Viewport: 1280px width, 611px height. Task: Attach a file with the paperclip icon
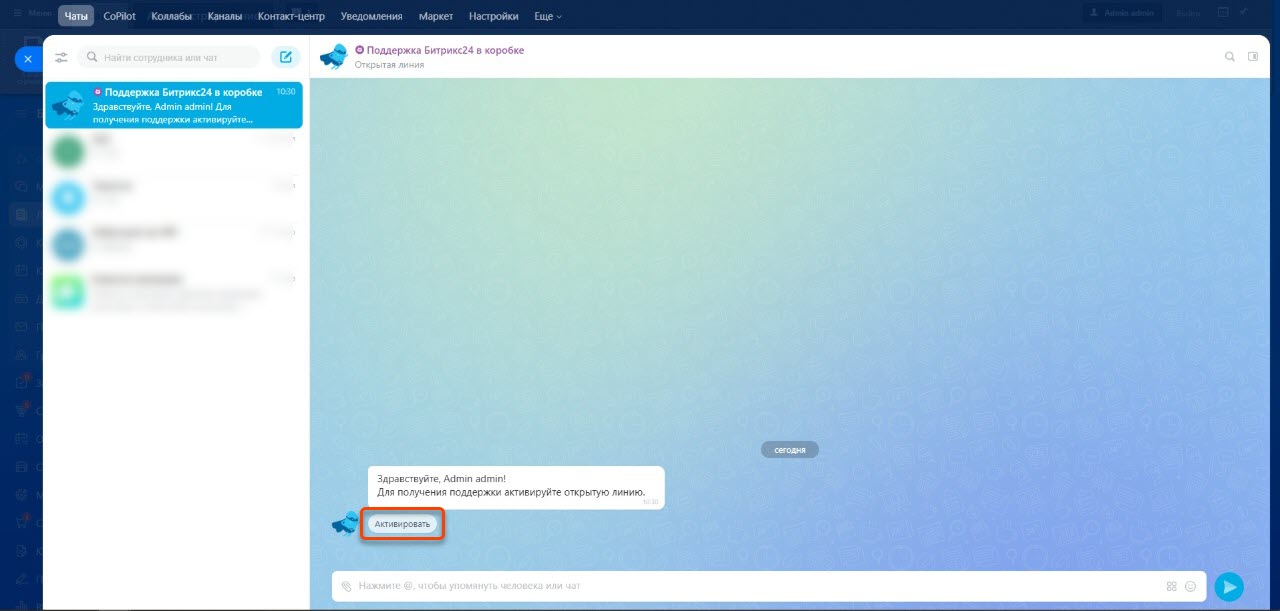click(x=346, y=586)
